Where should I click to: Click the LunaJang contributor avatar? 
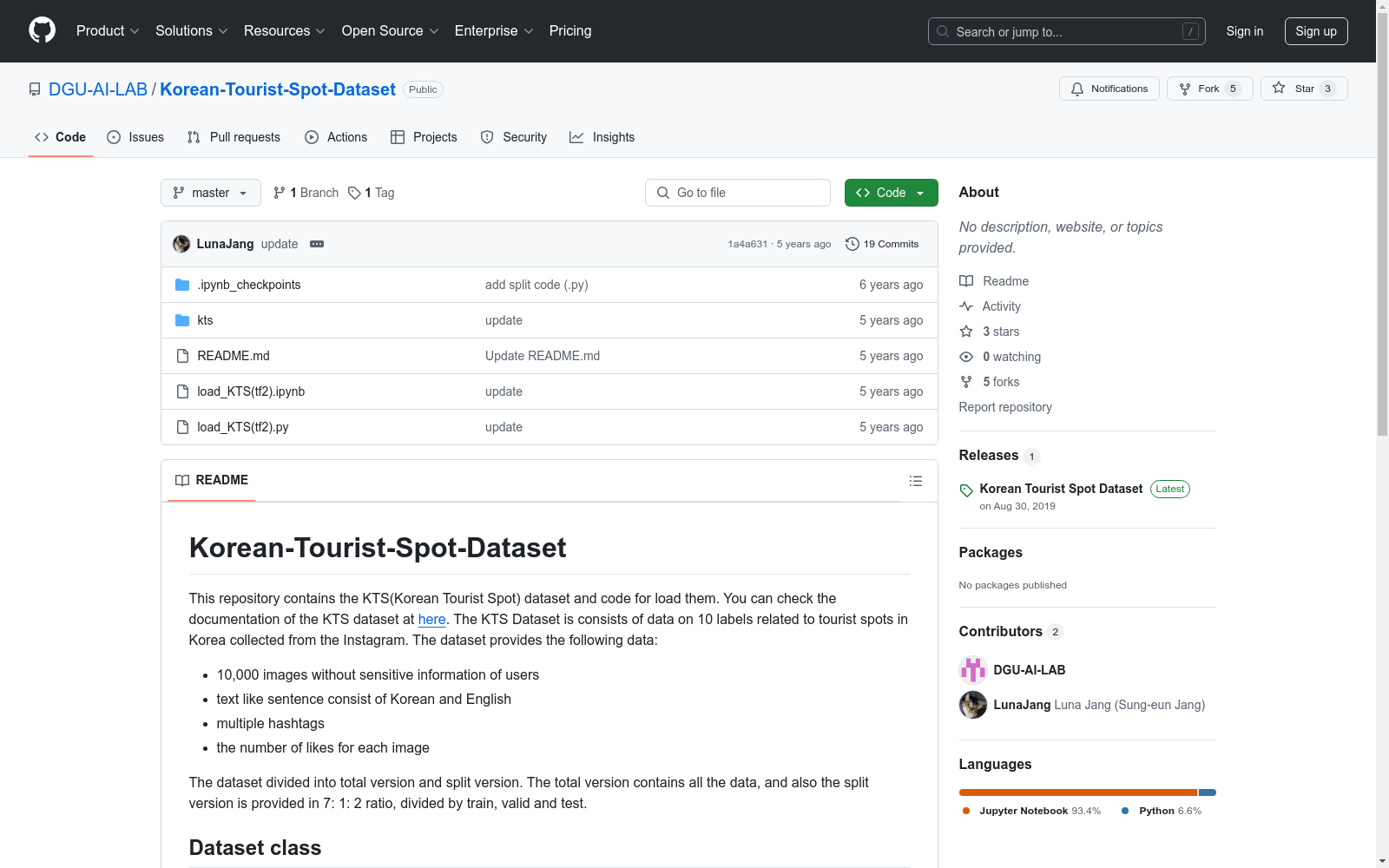(x=973, y=705)
